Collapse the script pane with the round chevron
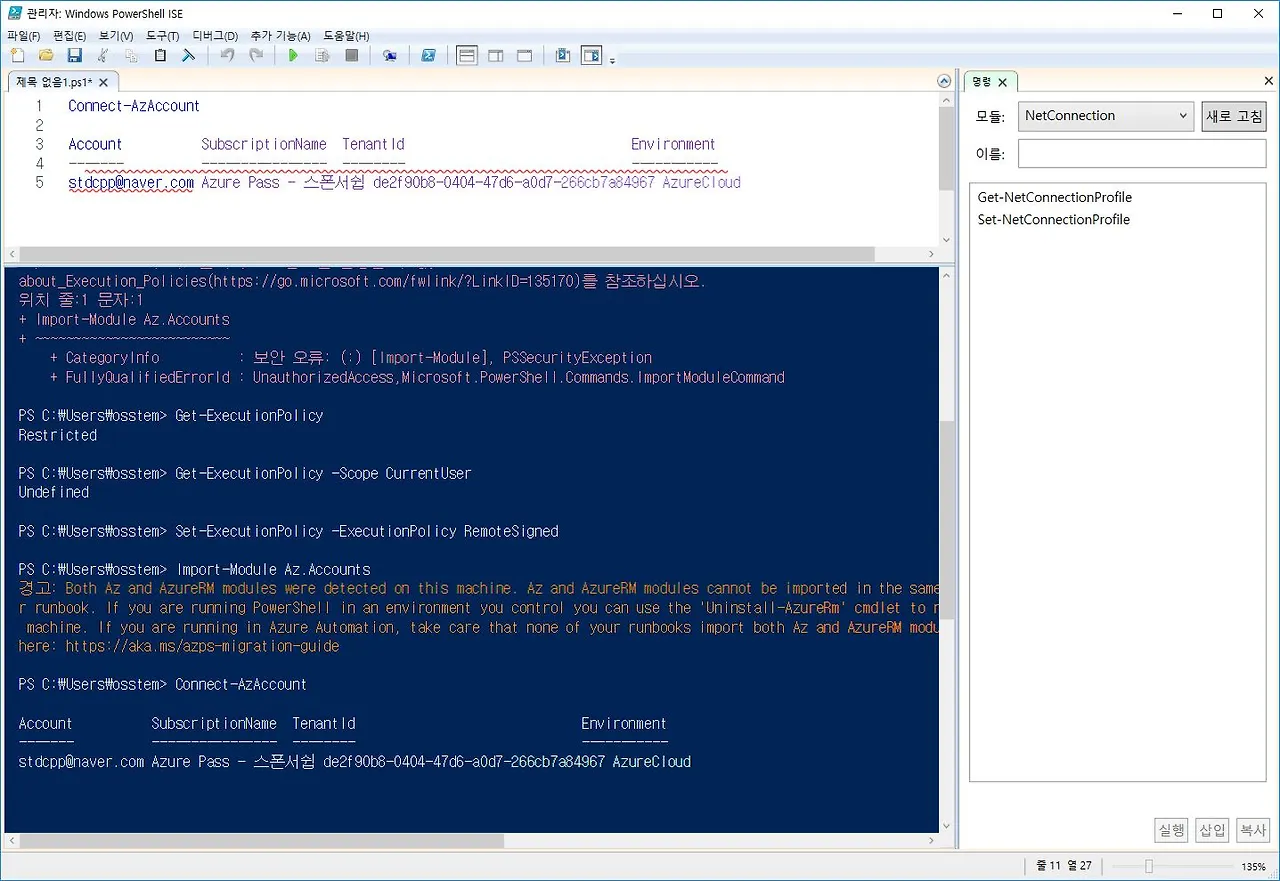This screenshot has height=881, width=1280. pos(944,81)
